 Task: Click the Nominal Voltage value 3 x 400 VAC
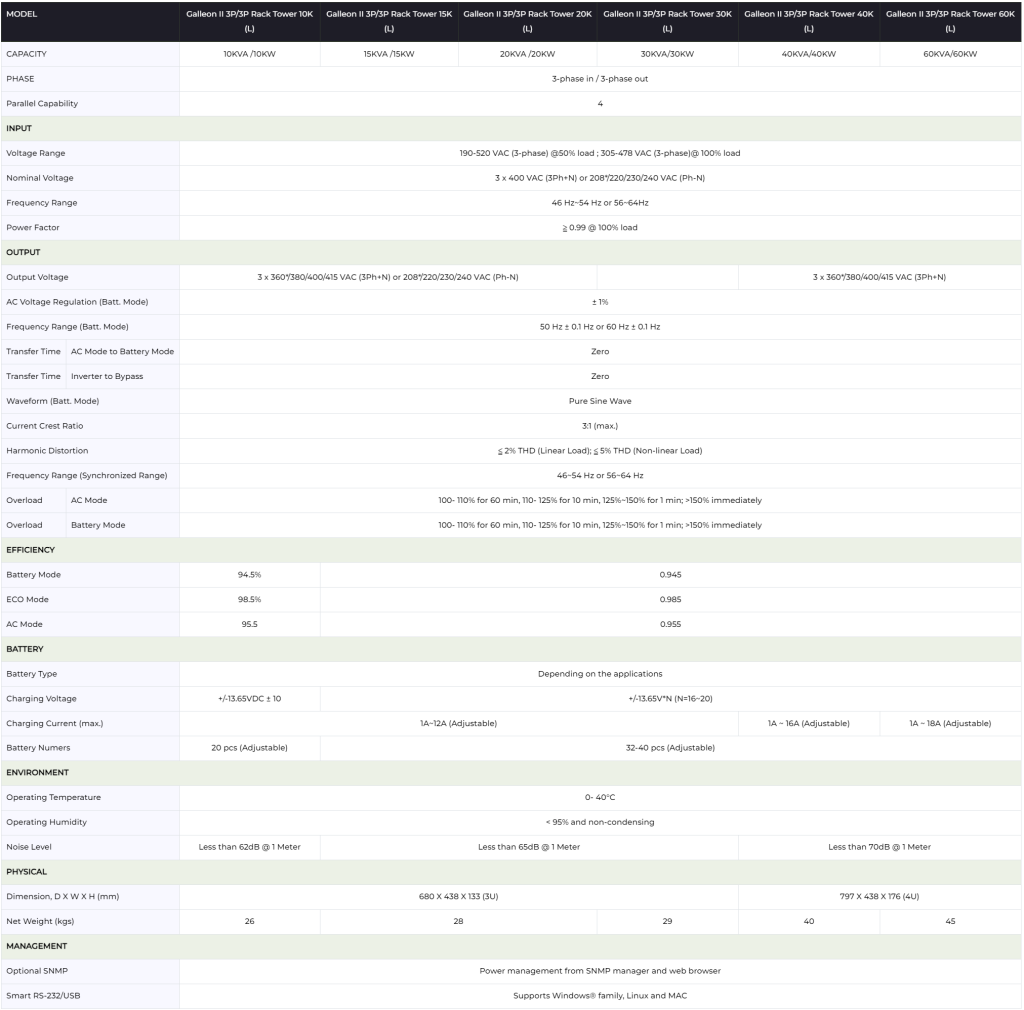600,178
